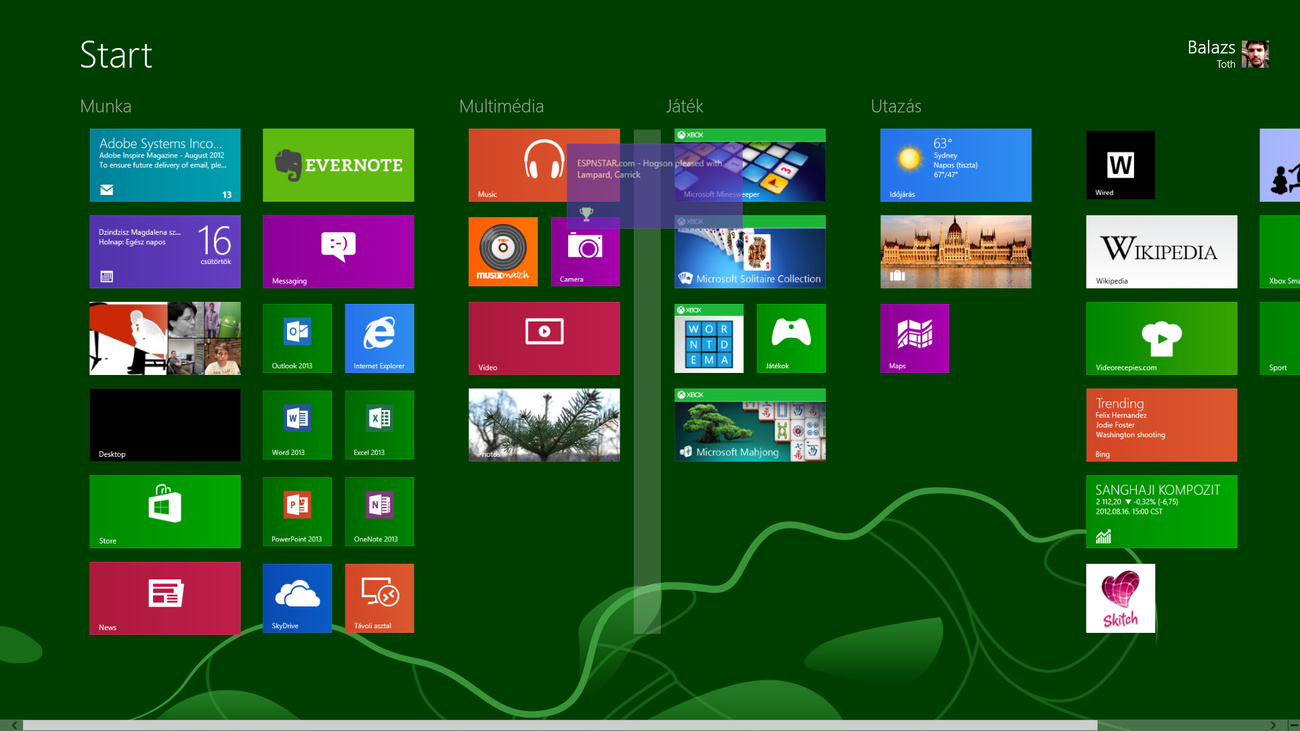
Task: Select the Játék group heading
Action: coord(685,106)
